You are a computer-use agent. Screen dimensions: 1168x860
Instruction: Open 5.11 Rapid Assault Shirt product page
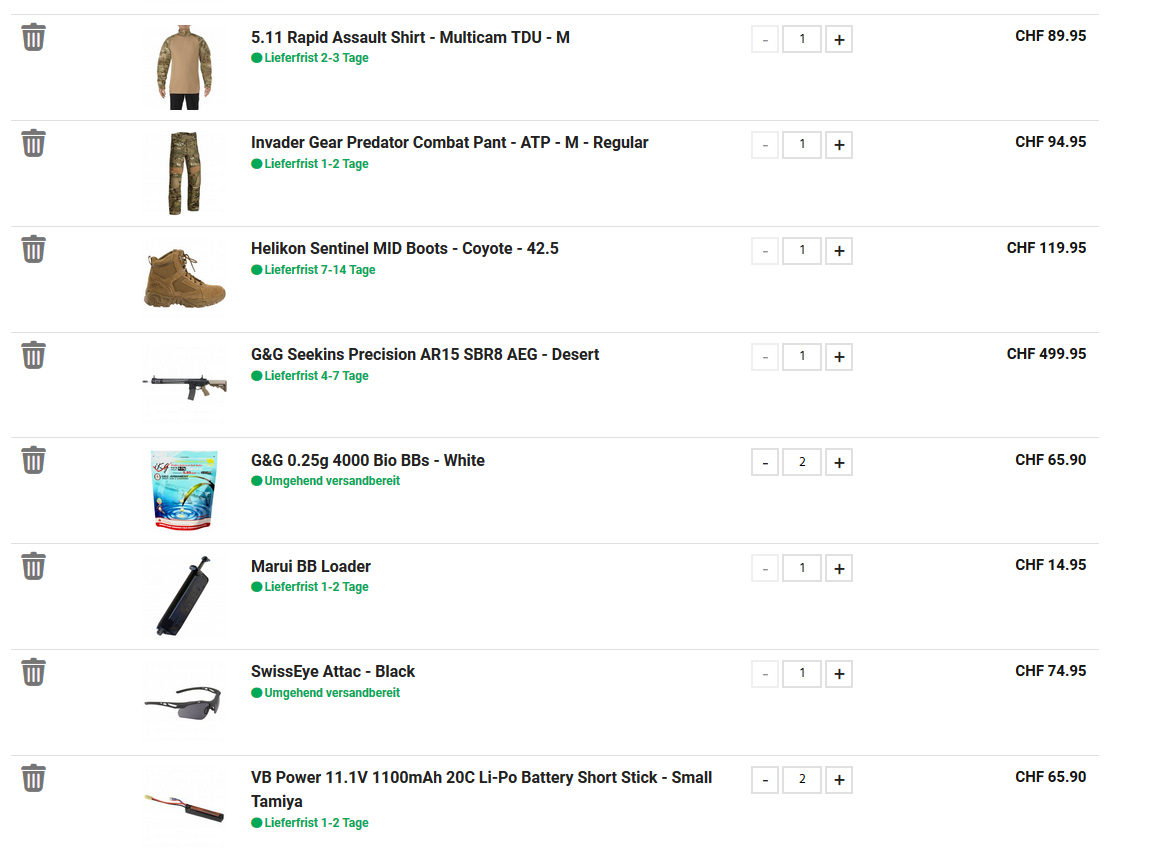[x=410, y=37]
